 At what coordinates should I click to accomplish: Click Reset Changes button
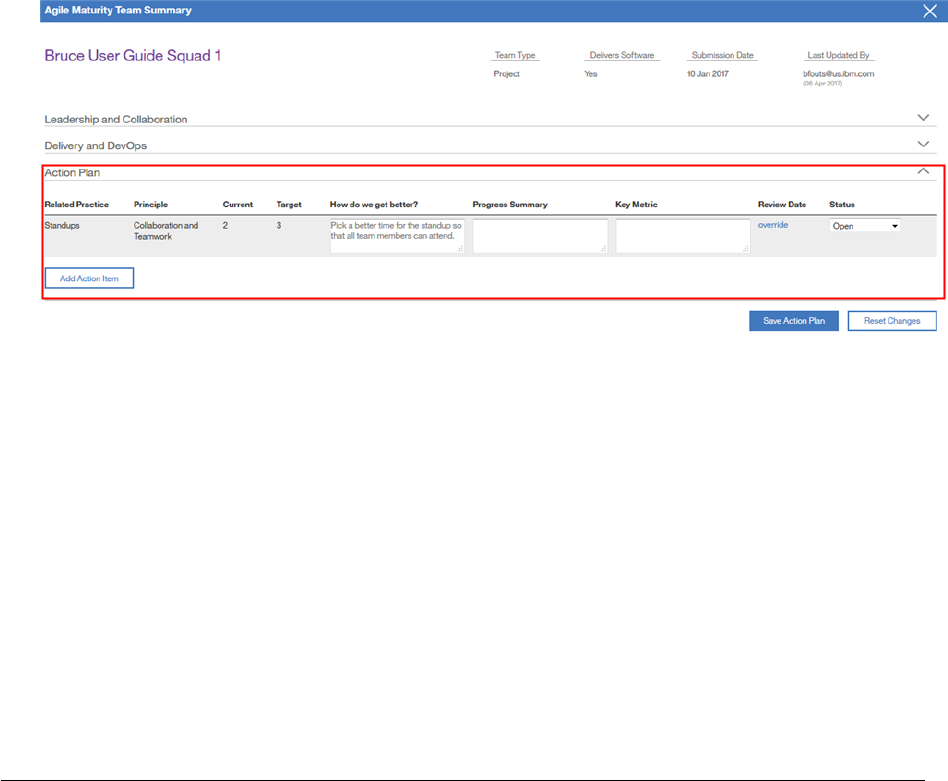tap(892, 321)
